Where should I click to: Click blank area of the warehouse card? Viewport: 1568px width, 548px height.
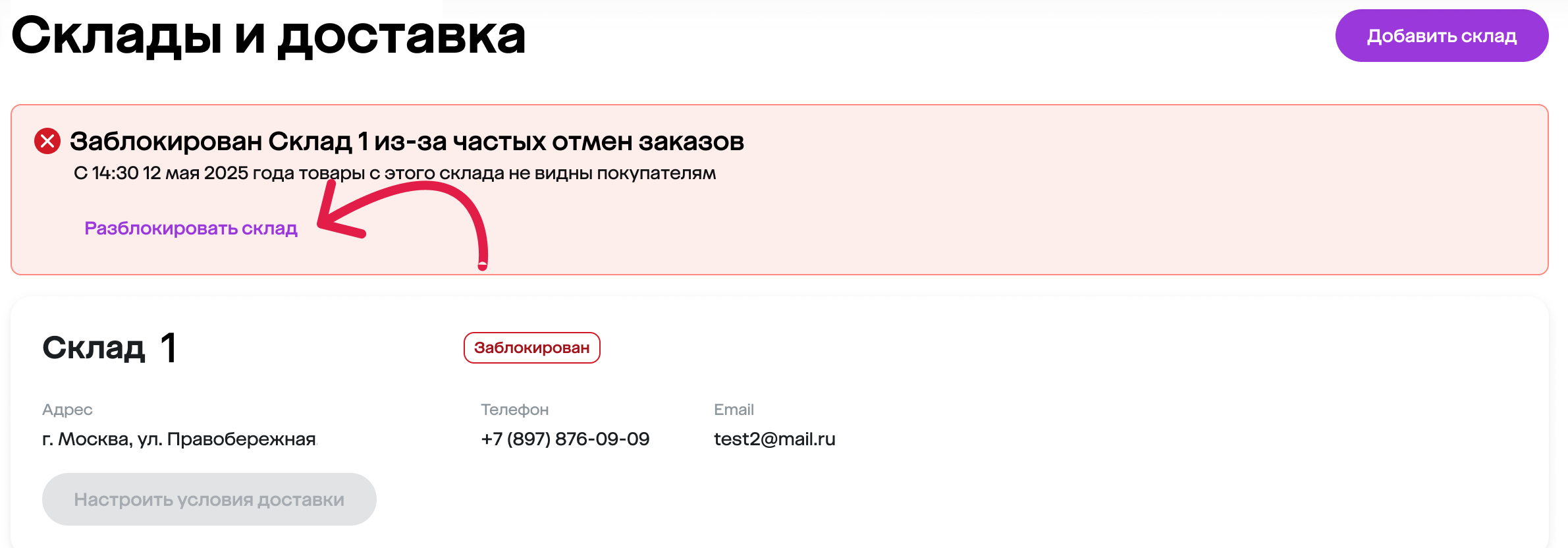1120,474
